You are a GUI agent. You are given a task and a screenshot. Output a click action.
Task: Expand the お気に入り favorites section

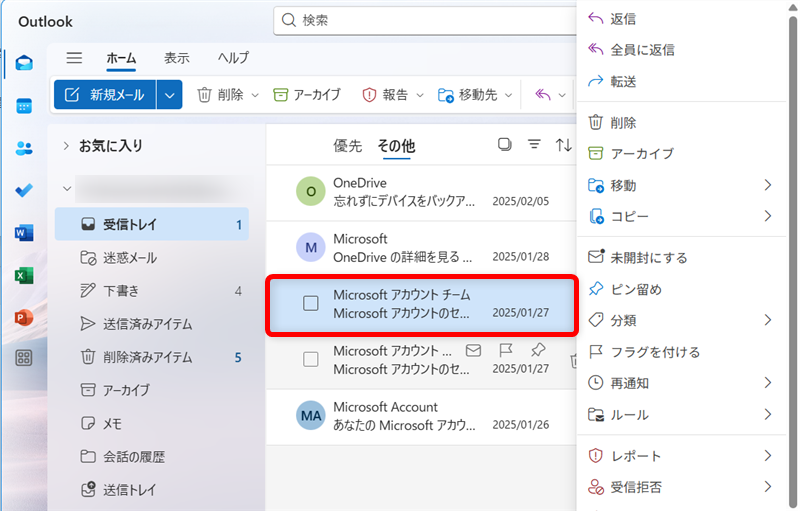(x=66, y=146)
